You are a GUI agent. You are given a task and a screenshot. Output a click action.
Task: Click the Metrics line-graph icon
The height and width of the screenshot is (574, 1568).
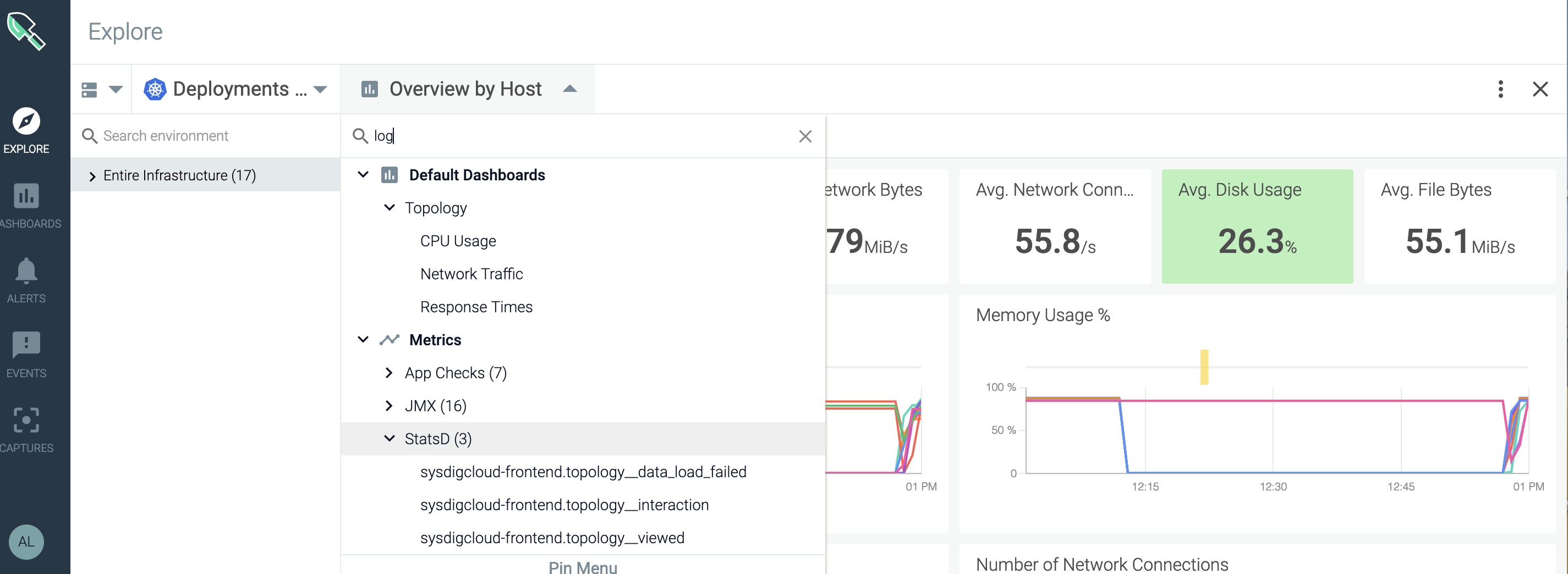click(390, 340)
